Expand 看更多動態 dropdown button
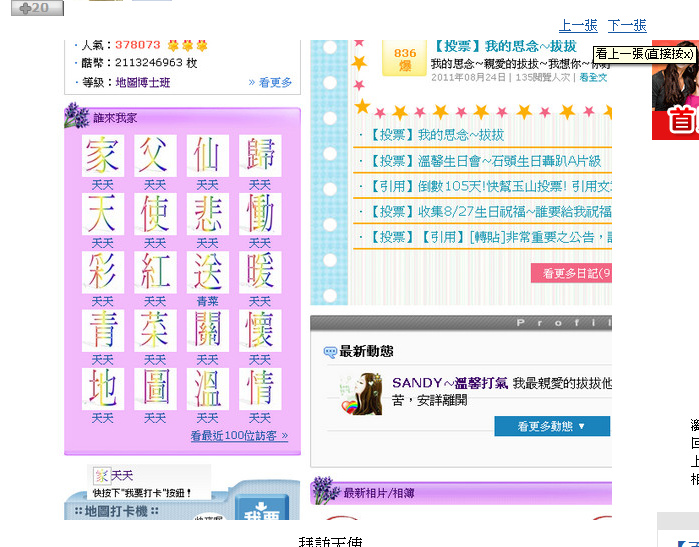699x547 pixels. (552, 426)
